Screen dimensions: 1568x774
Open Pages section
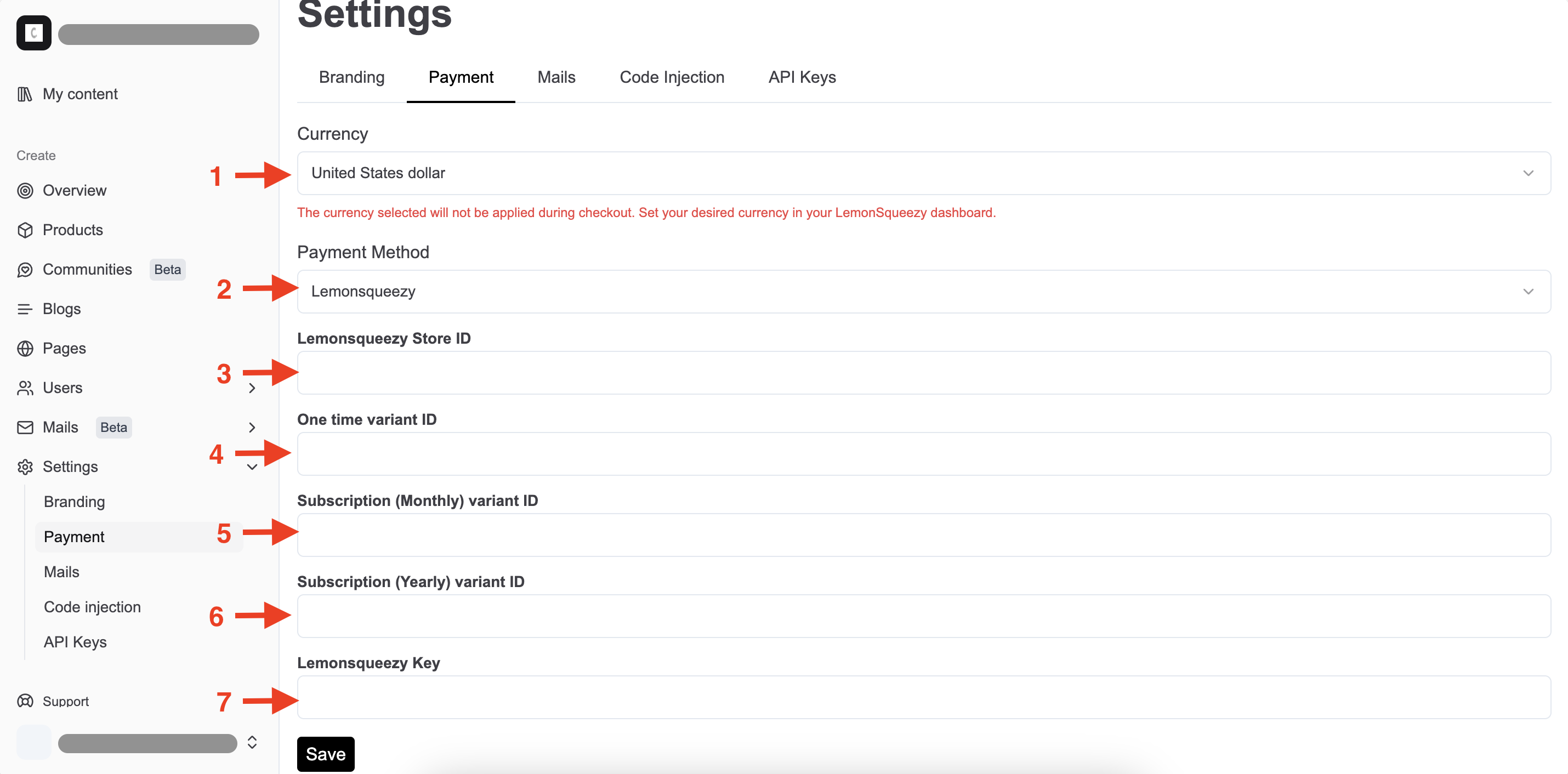pos(64,348)
